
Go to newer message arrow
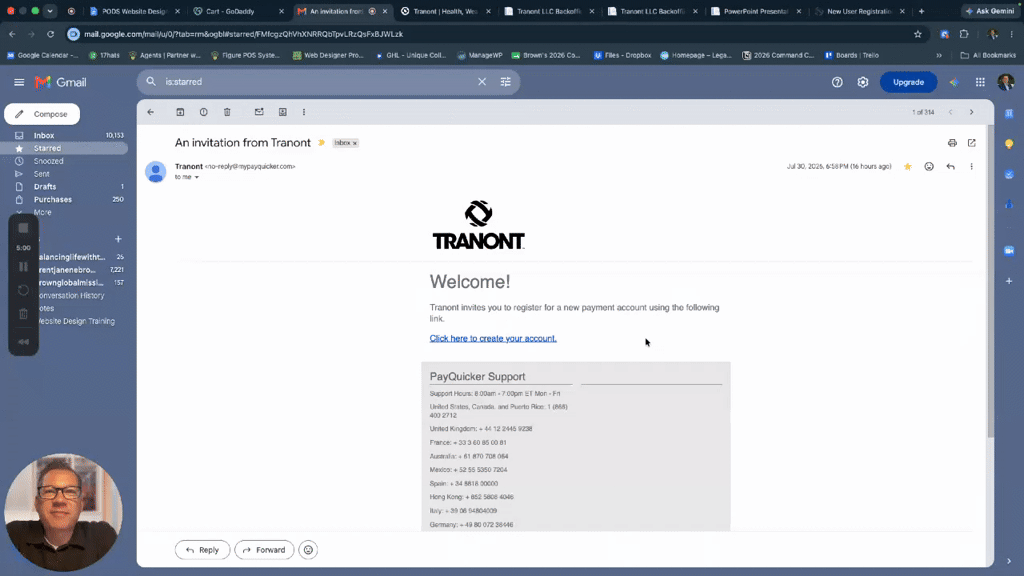tap(951, 112)
